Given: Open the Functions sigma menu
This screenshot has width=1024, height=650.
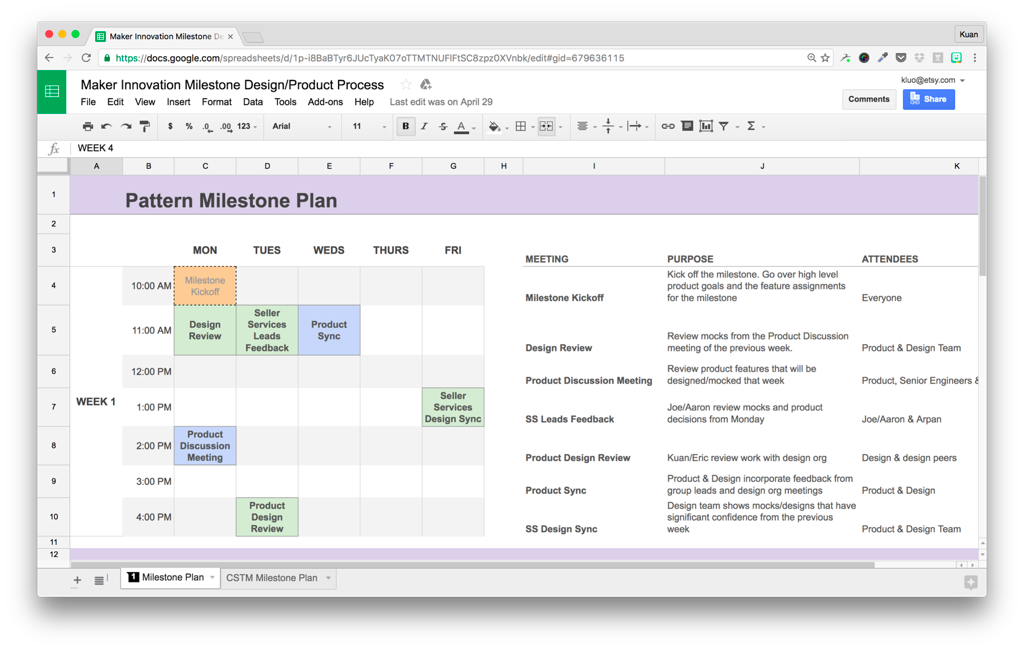Looking at the screenshot, I should point(751,126).
